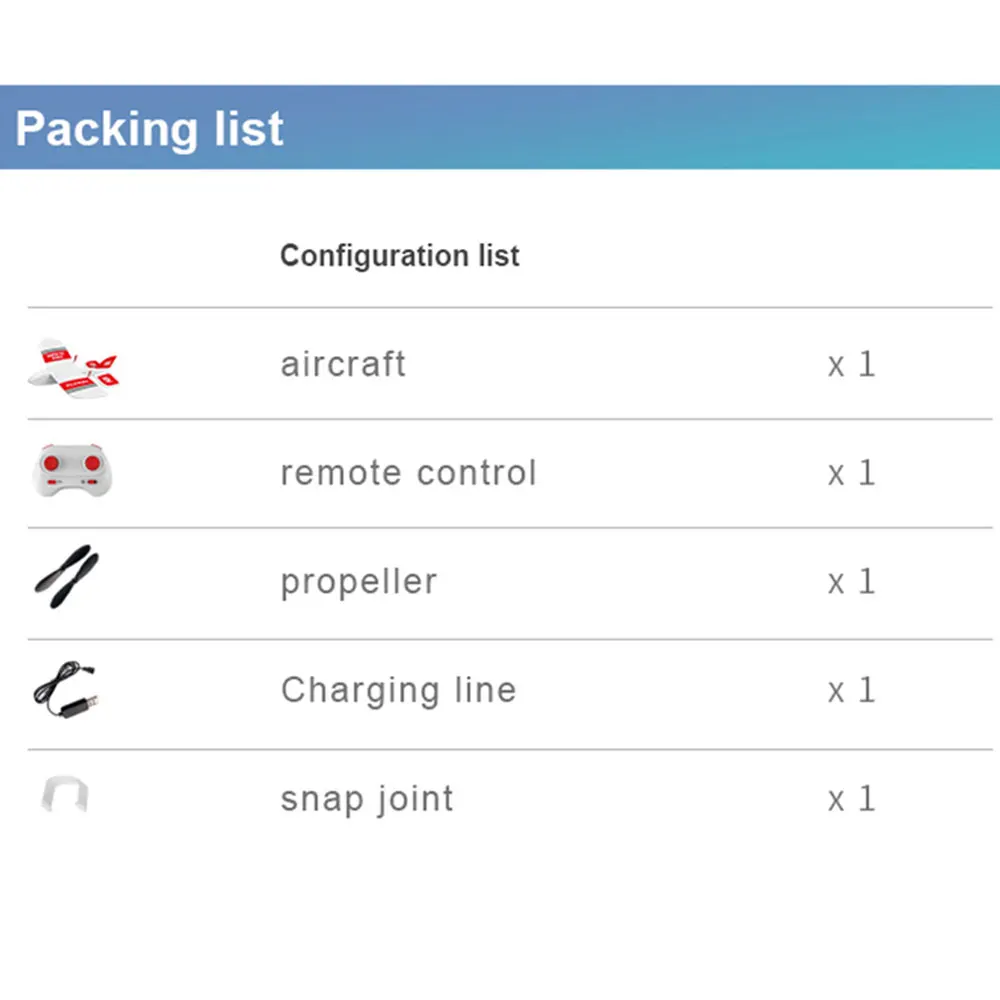Click the 'x 1' quantity for aircraft
Screen dimensions: 1000x1000
(x=851, y=365)
